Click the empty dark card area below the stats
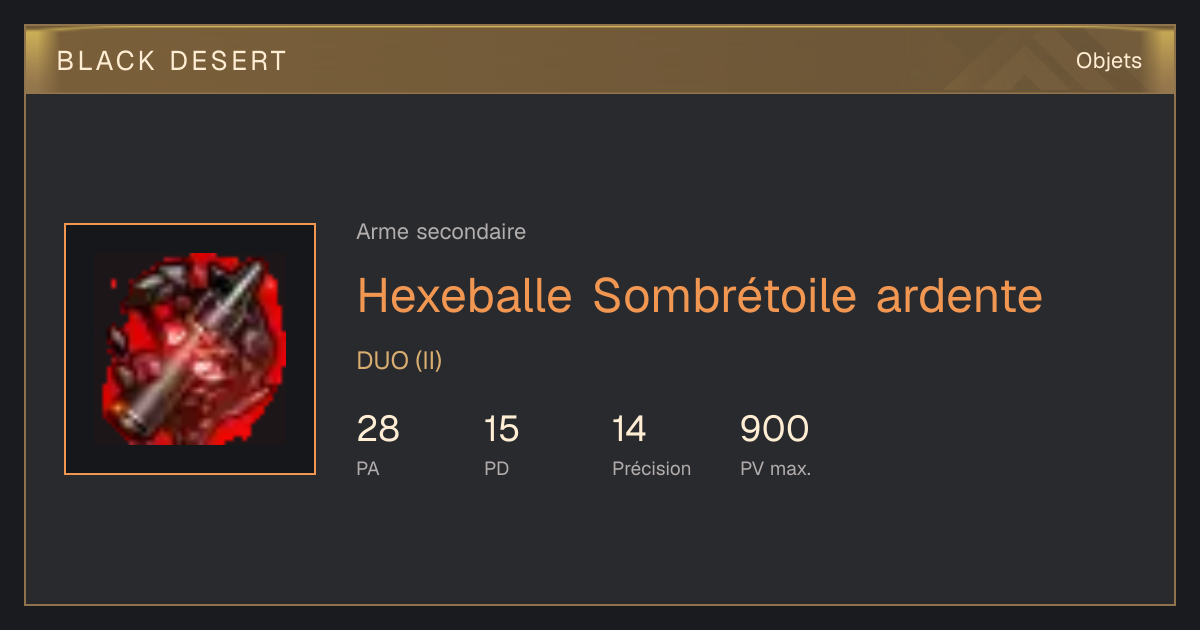 (600, 545)
